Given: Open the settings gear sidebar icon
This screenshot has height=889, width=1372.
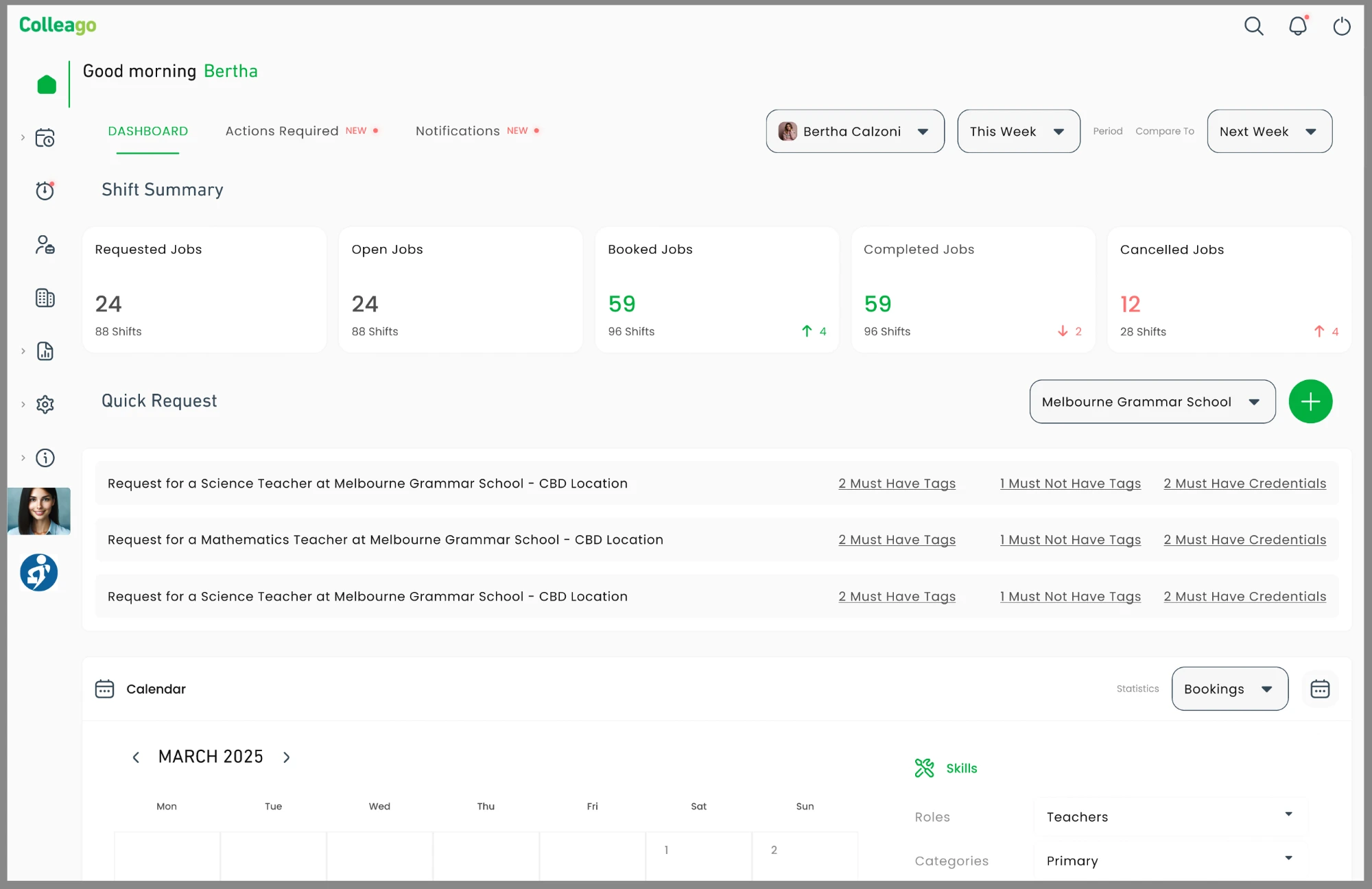Looking at the screenshot, I should 45,404.
